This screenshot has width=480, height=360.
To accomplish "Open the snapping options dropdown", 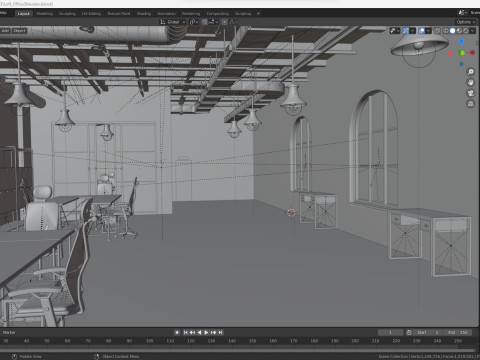I will coord(213,22).
